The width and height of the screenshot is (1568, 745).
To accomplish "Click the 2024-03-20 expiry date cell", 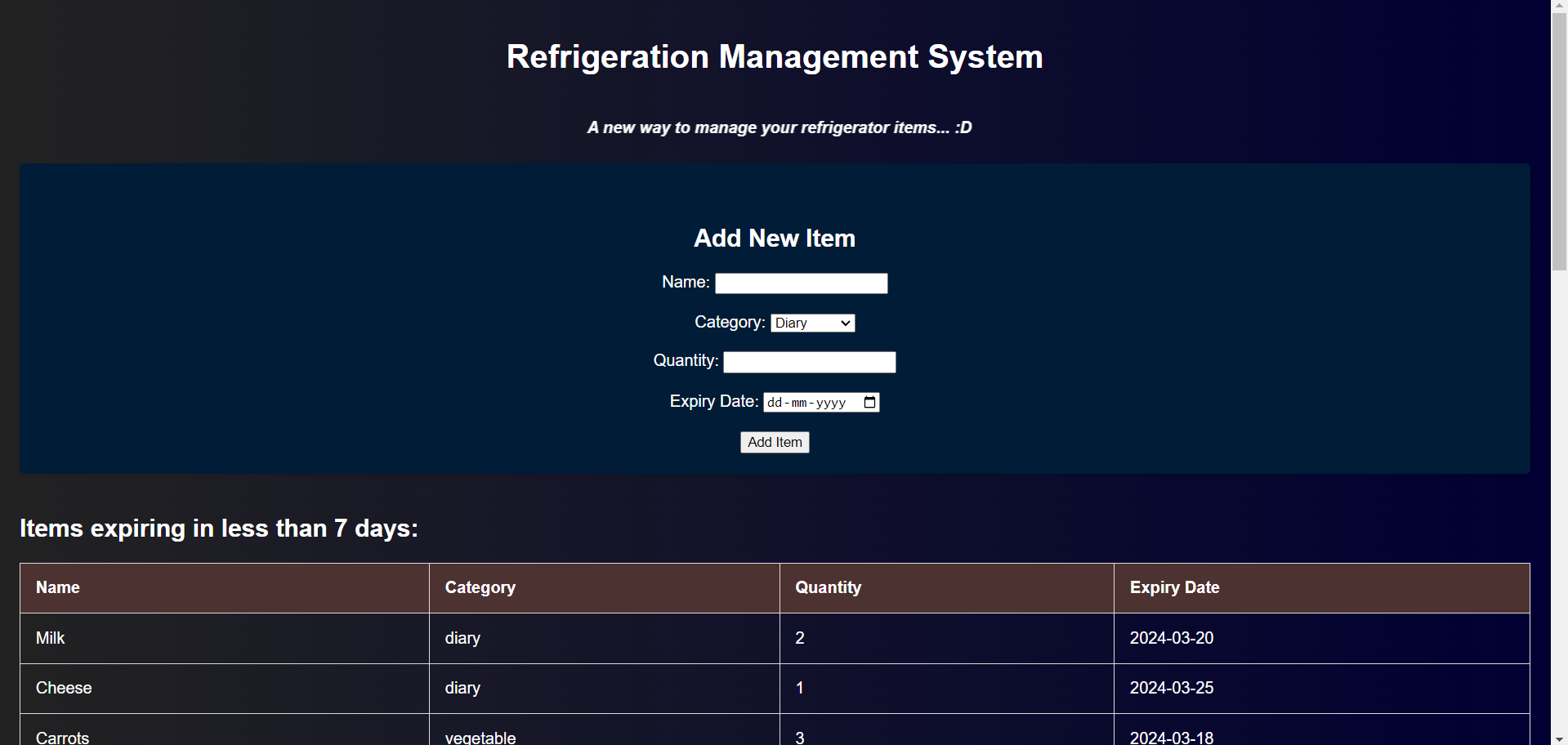I will pos(1171,638).
